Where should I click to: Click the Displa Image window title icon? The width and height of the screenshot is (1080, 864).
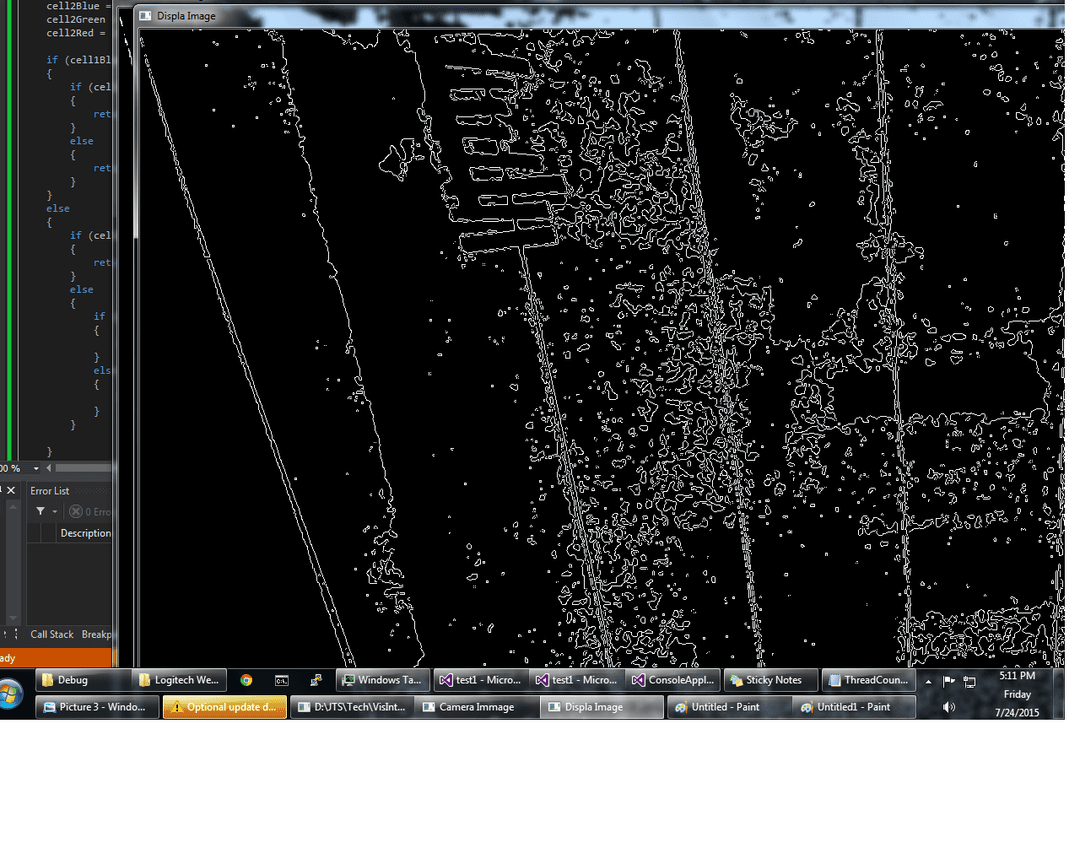coord(146,16)
